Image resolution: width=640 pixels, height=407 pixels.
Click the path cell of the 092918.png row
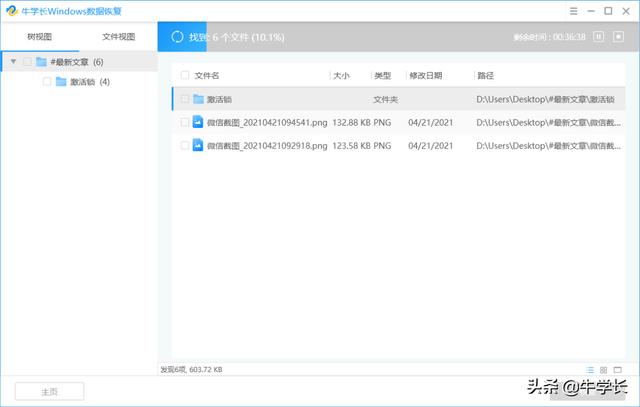(x=549, y=146)
